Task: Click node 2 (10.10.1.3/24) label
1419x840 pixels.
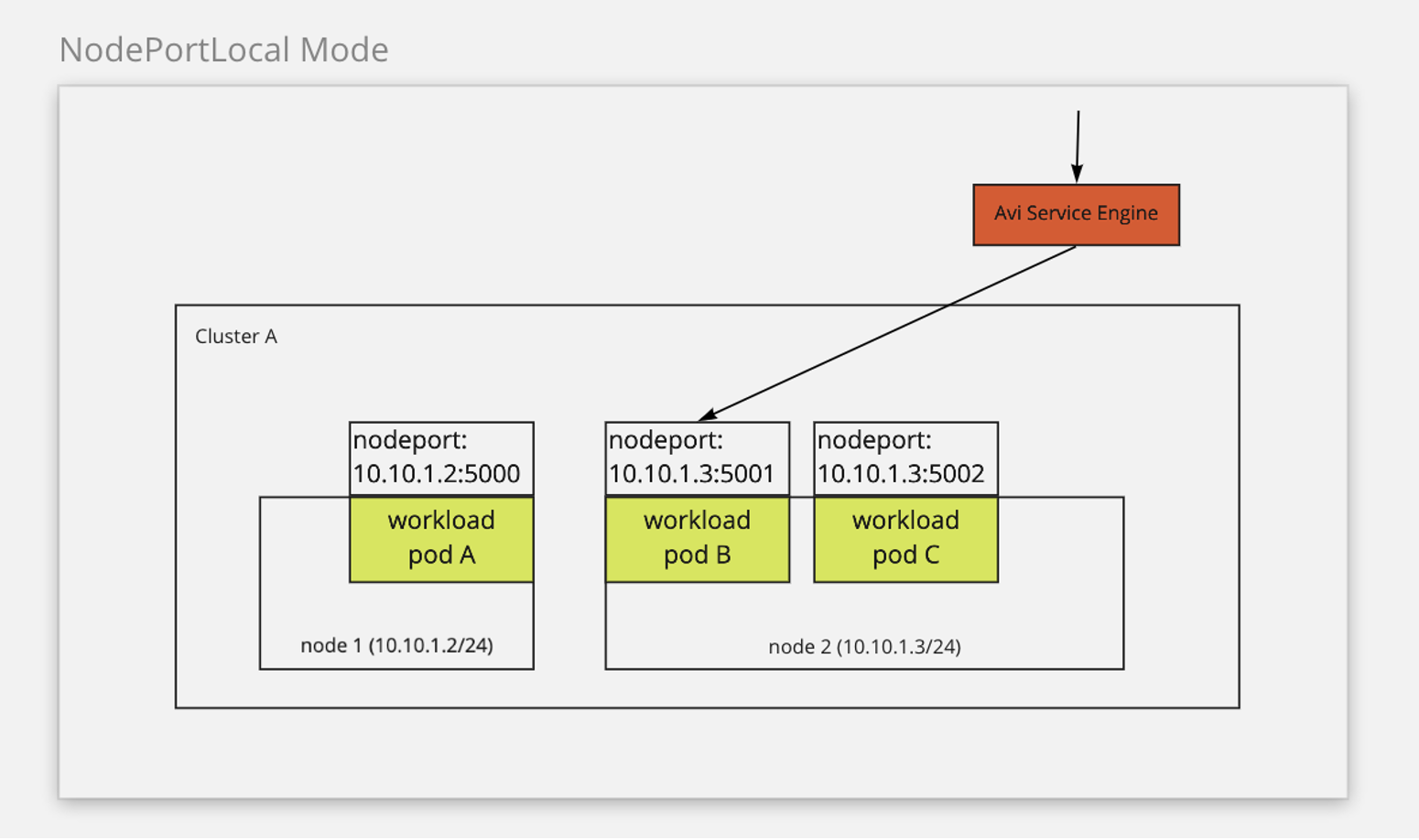Action: pyautogui.click(x=864, y=647)
